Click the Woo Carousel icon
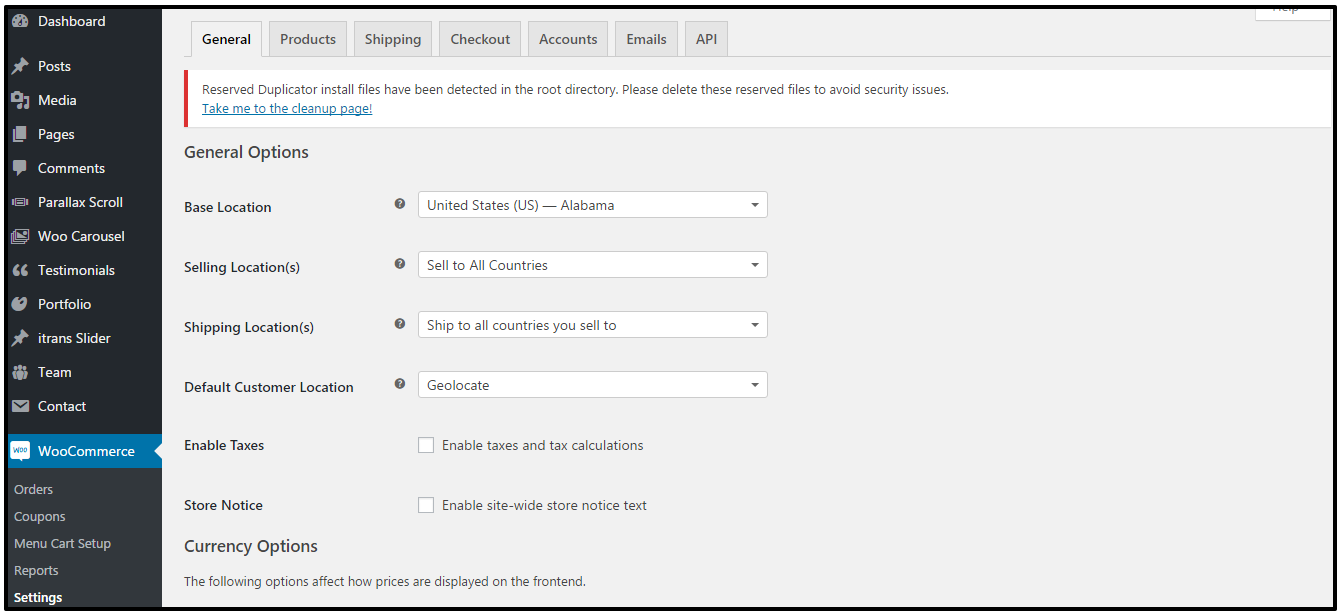 (x=20, y=236)
